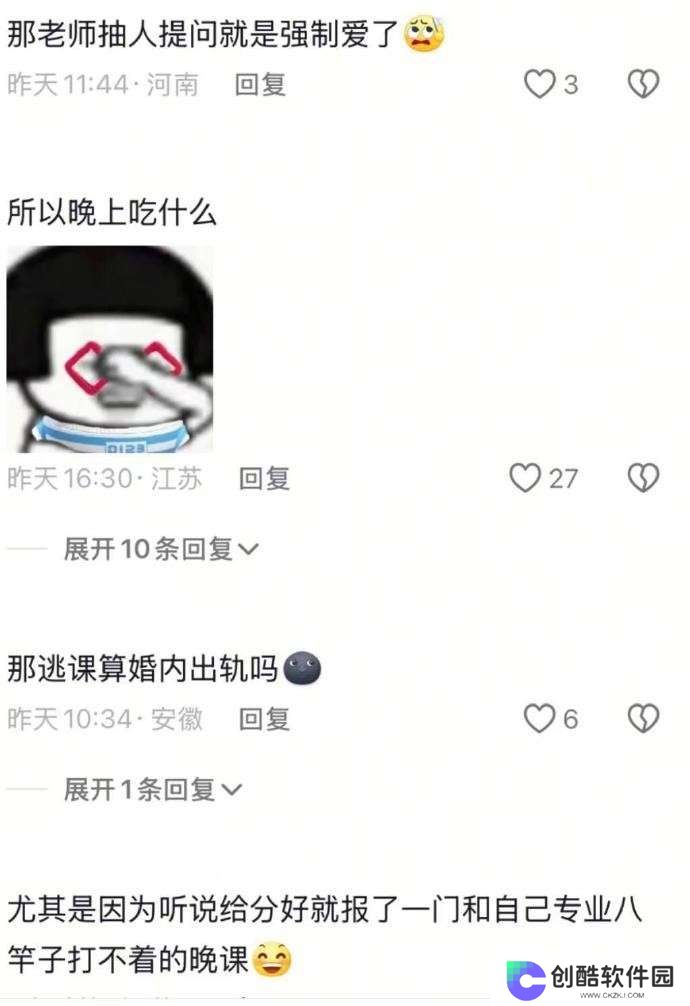Click the 创酷软件园 watermark logo
Viewport: 690px width, 1006px height.
click(590, 978)
